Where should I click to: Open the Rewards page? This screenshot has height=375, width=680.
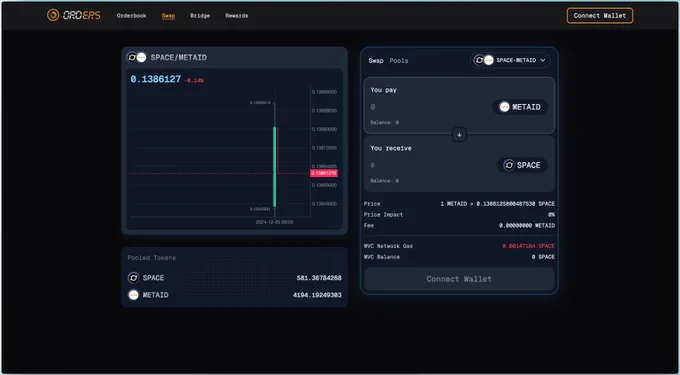pyautogui.click(x=236, y=16)
